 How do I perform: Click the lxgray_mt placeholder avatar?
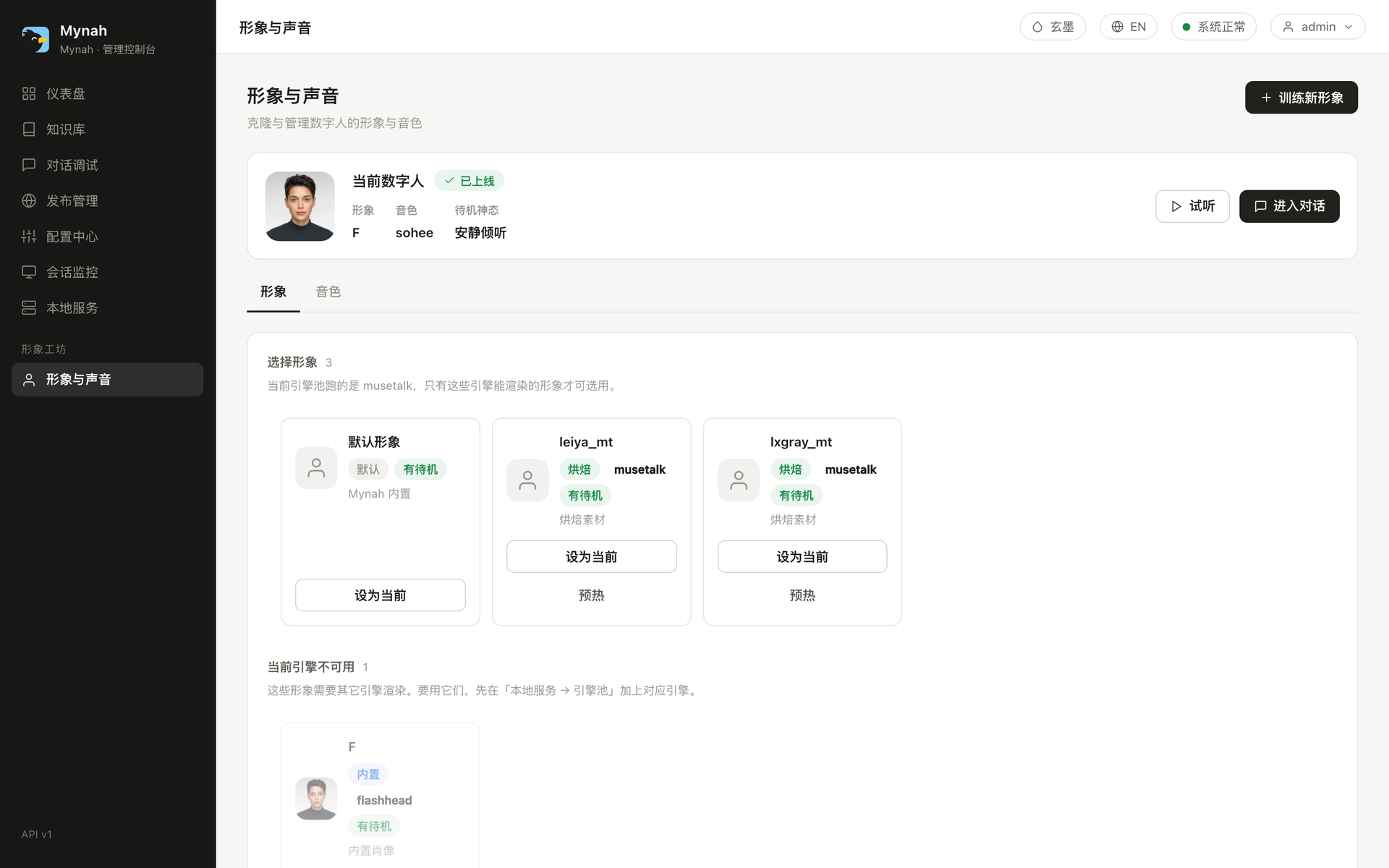739,480
